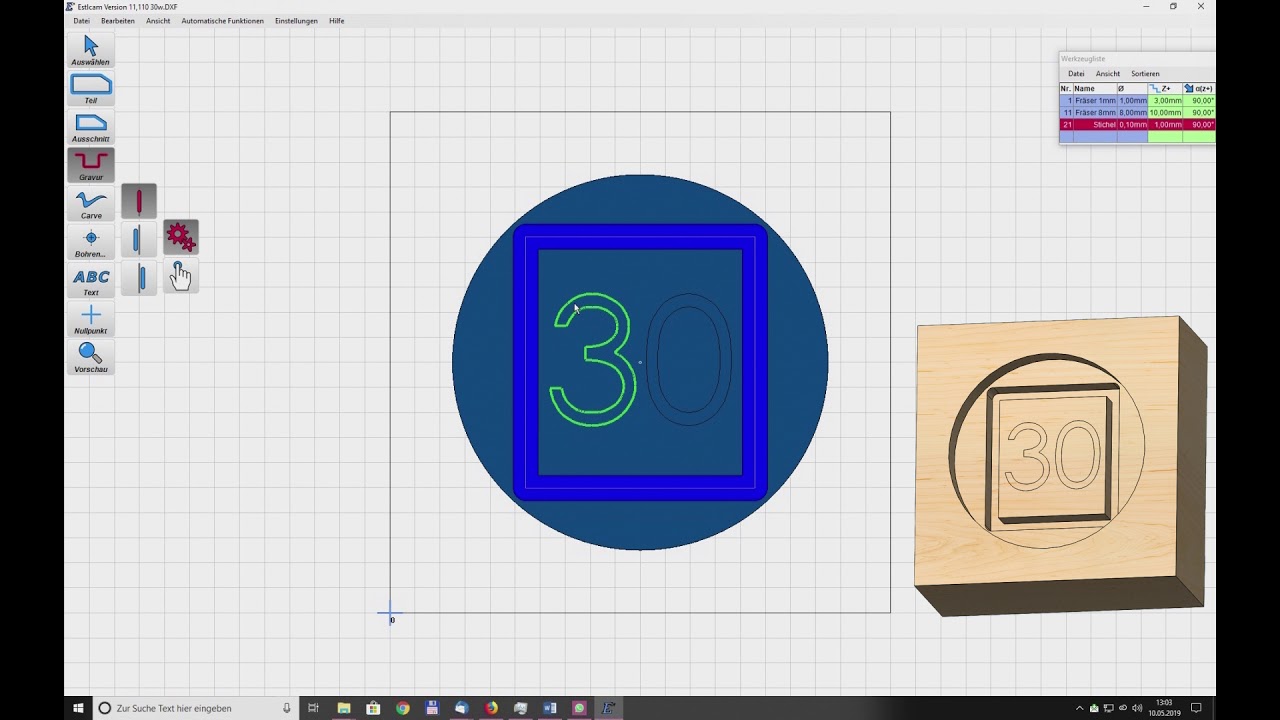Select the Gravur engraving tool

tap(91, 165)
